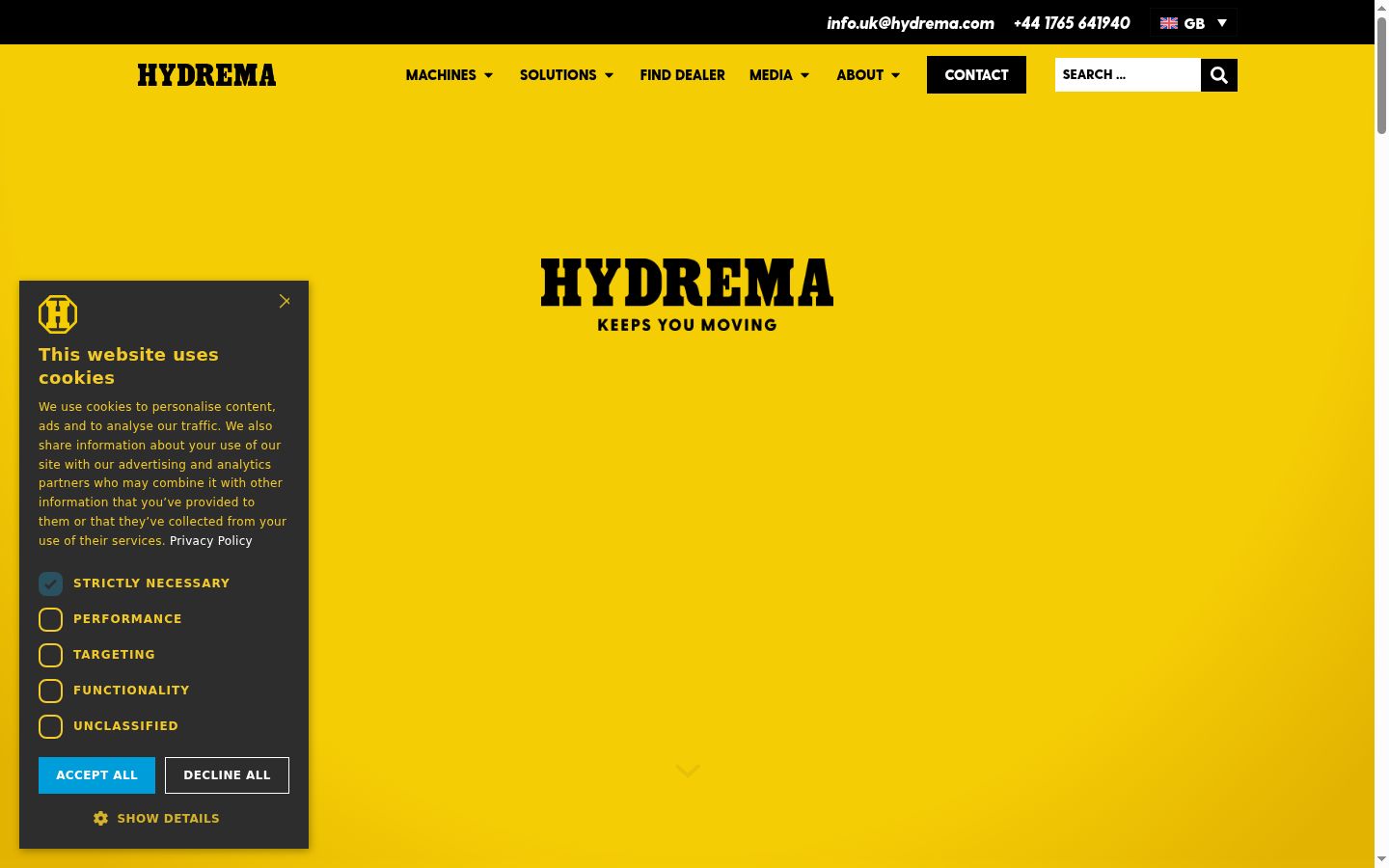This screenshot has height=868, width=1389.
Task: Expand the About menu
Action: click(x=868, y=75)
